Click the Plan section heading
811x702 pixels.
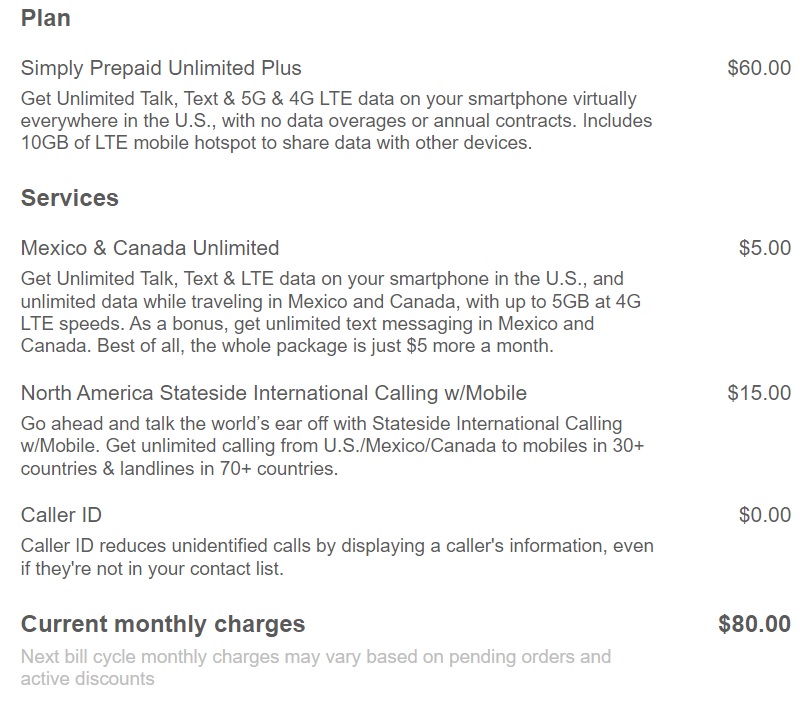coord(45,18)
